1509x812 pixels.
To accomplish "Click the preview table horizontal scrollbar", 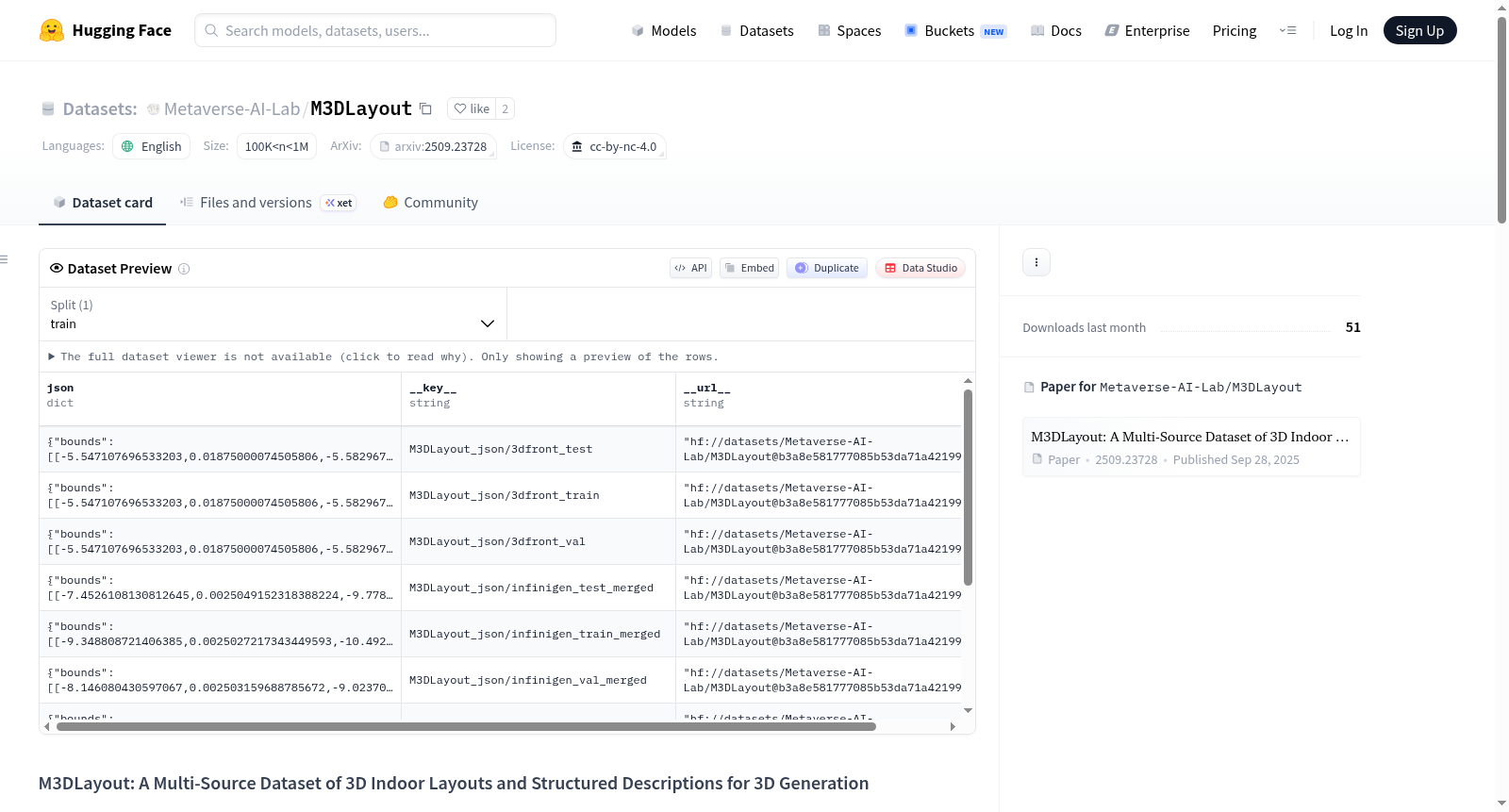I will (x=466, y=726).
